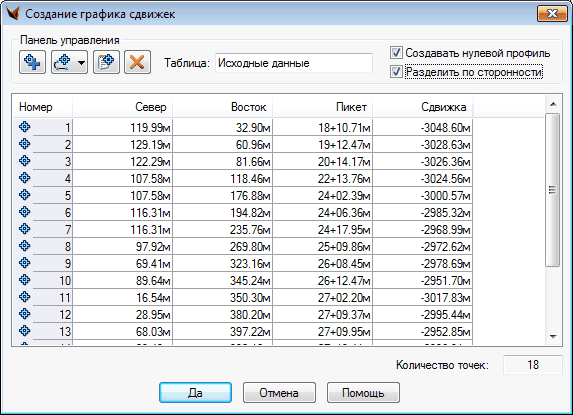
Task: Edit the Таблица field 'Исходные данные'
Action: (x=294, y=63)
